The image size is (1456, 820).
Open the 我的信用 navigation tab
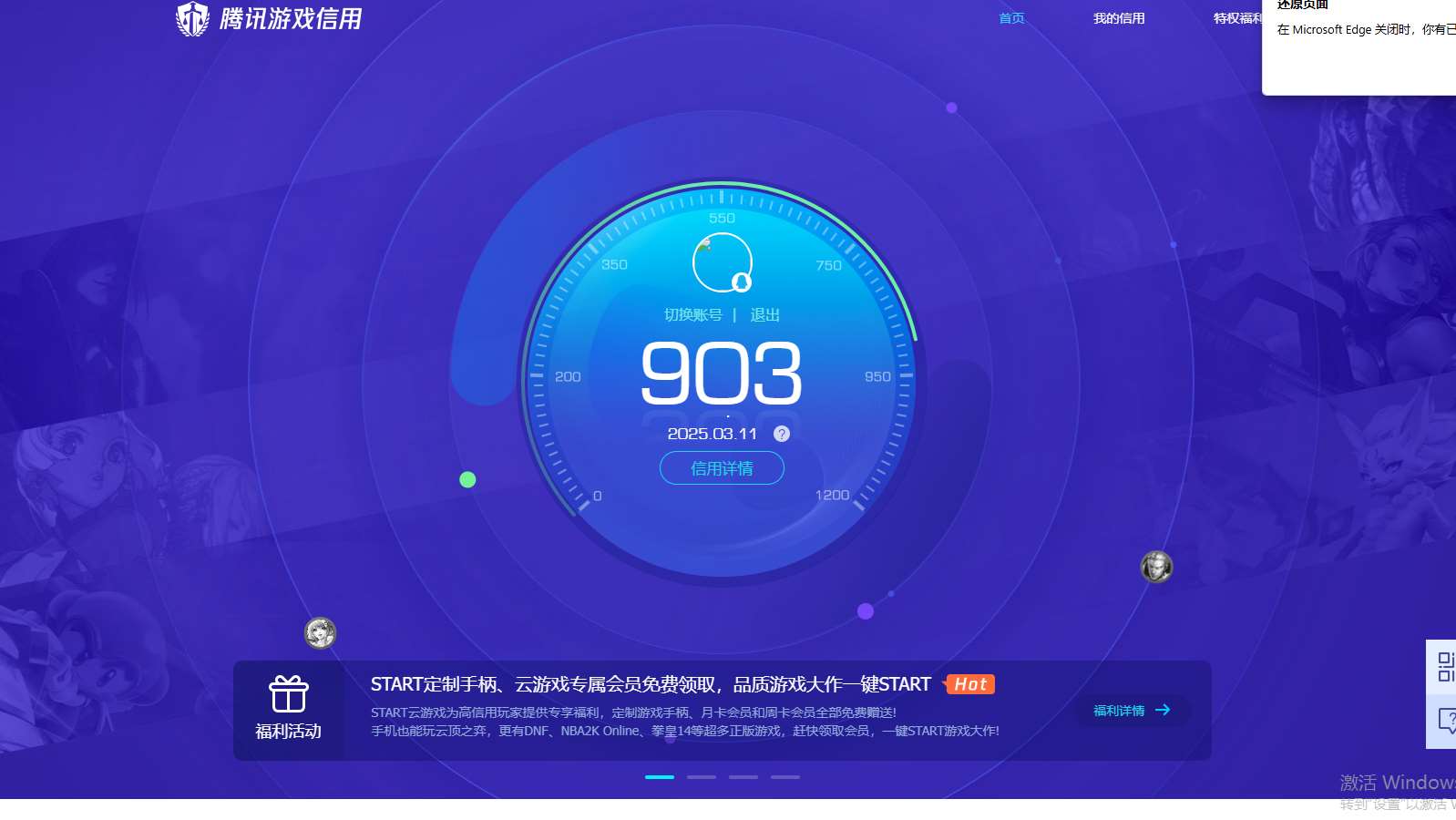point(1119,18)
